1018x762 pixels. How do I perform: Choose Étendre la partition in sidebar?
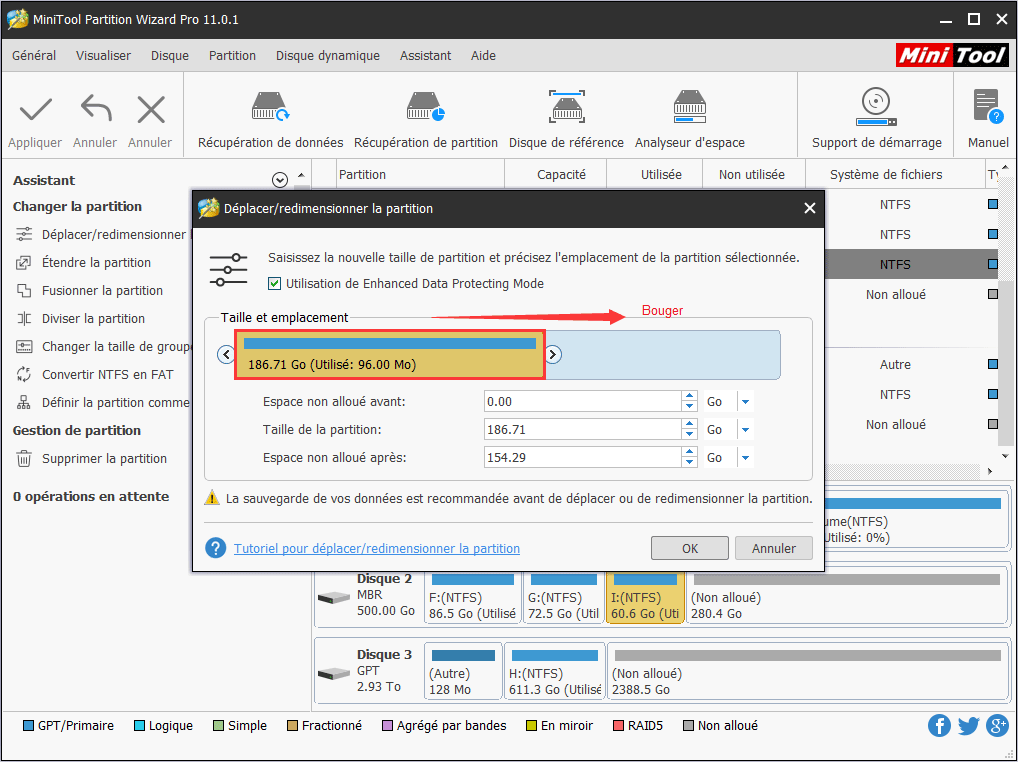pos(83,262)
